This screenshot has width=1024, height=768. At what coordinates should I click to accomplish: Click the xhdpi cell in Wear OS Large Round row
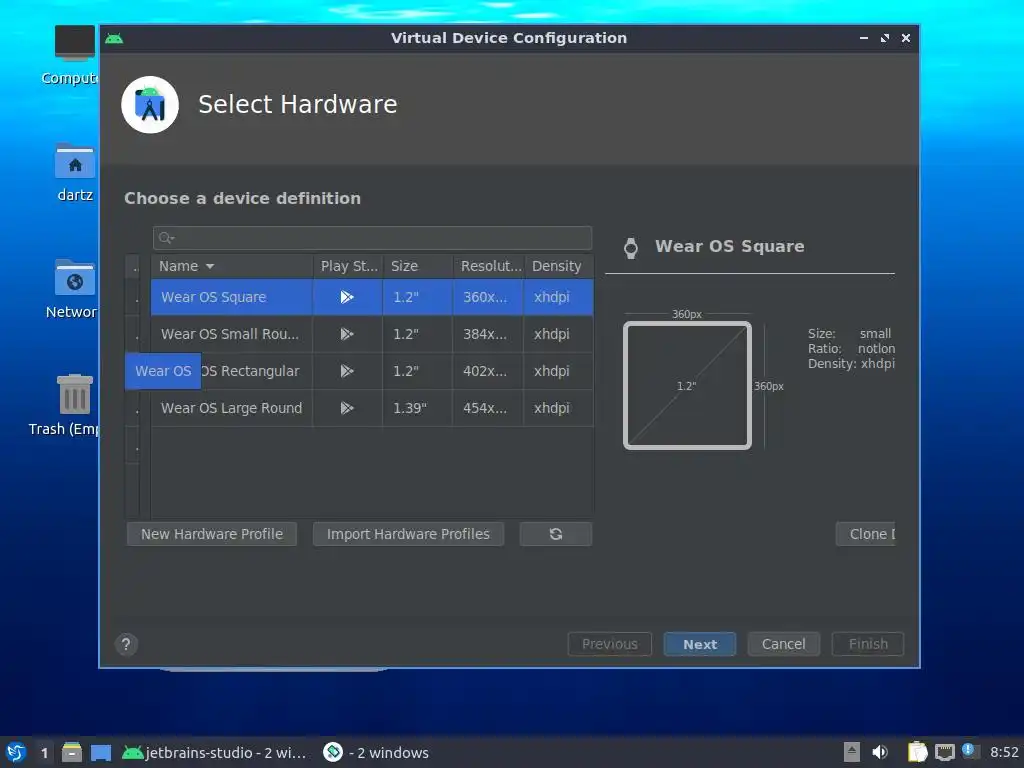(558, 408)
